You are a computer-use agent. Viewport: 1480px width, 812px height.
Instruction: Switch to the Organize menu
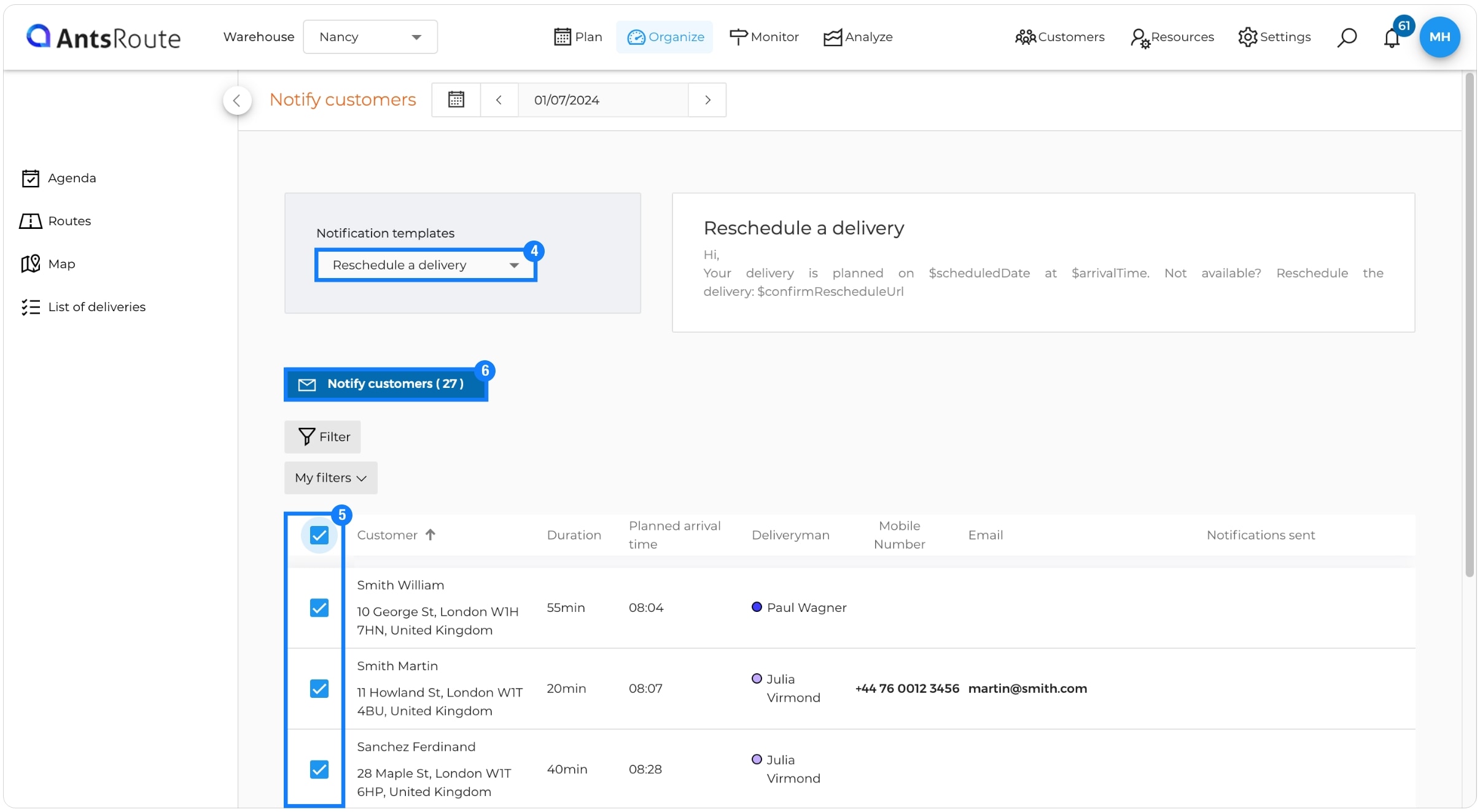[665, 37]
